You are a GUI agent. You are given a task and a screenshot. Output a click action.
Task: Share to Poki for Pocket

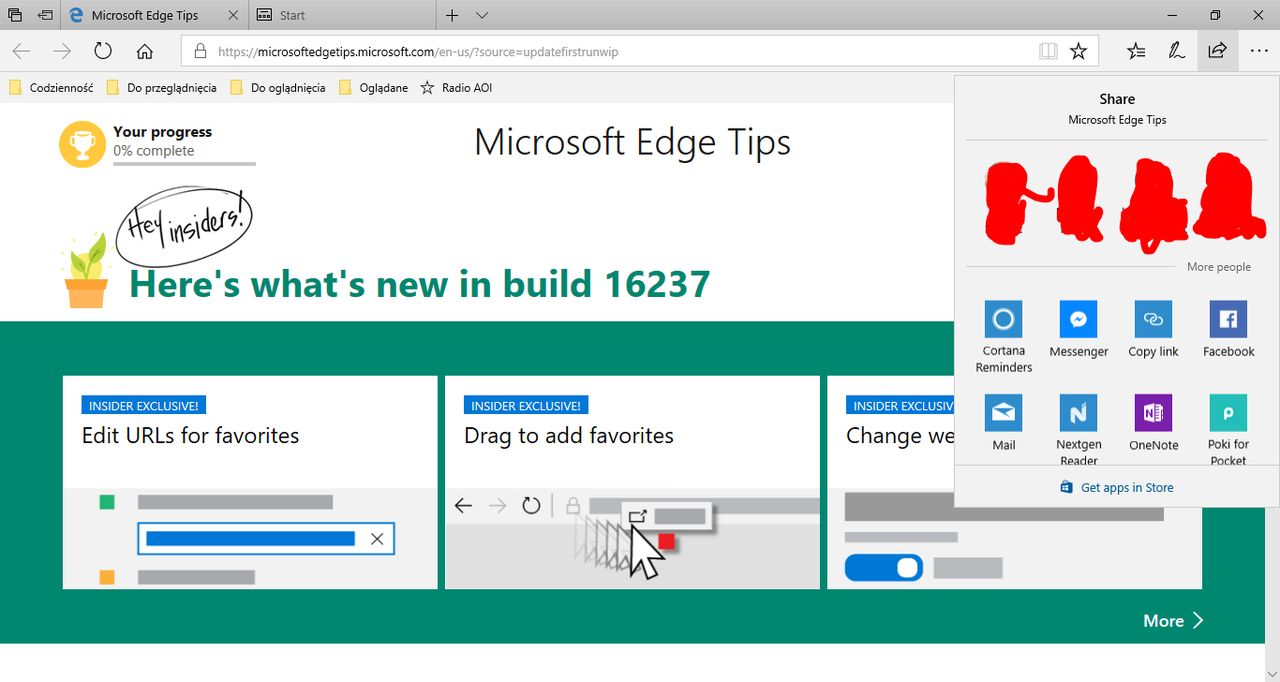click(1228, 430)
